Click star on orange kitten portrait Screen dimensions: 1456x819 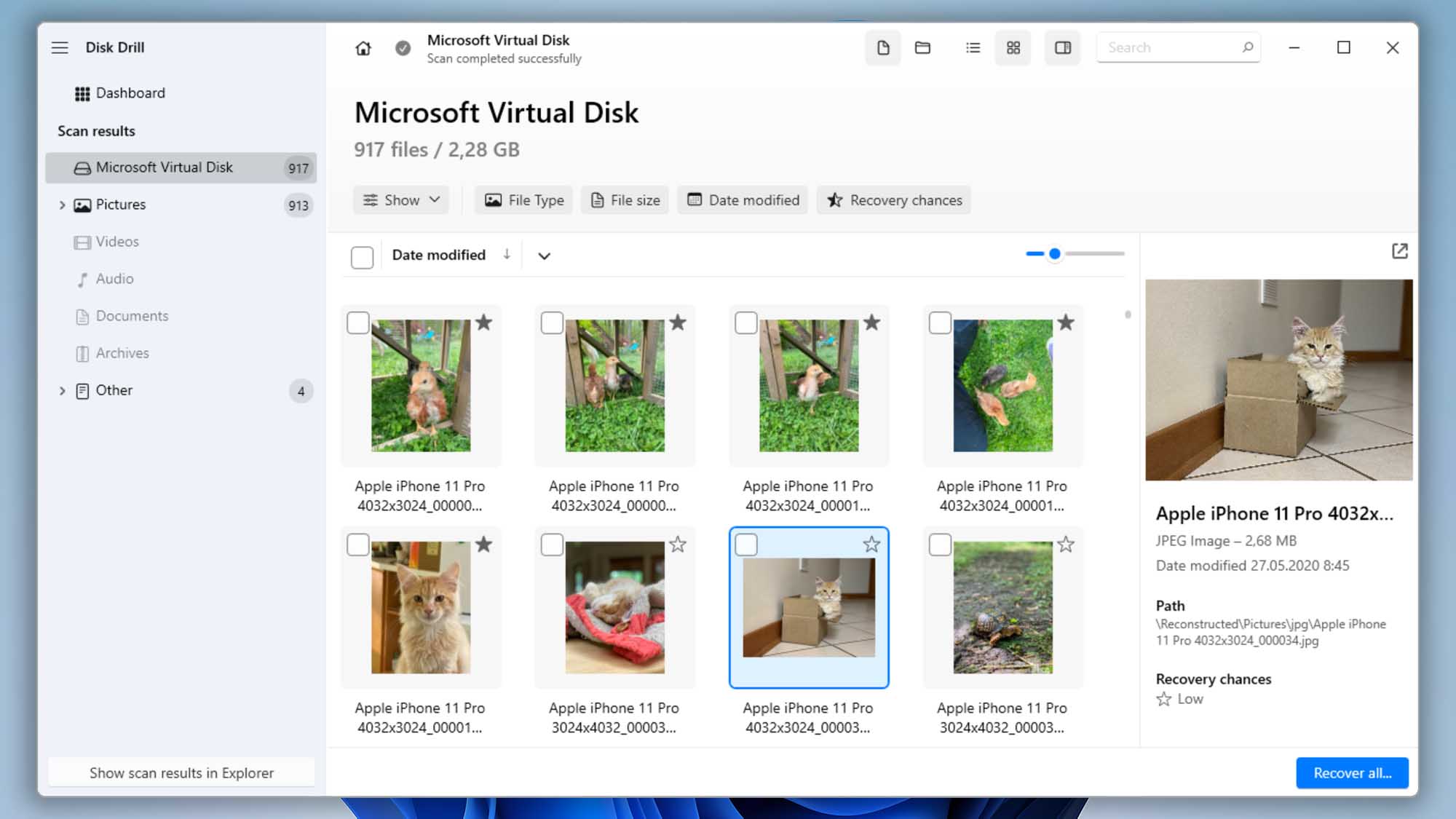tap(483, 545)
